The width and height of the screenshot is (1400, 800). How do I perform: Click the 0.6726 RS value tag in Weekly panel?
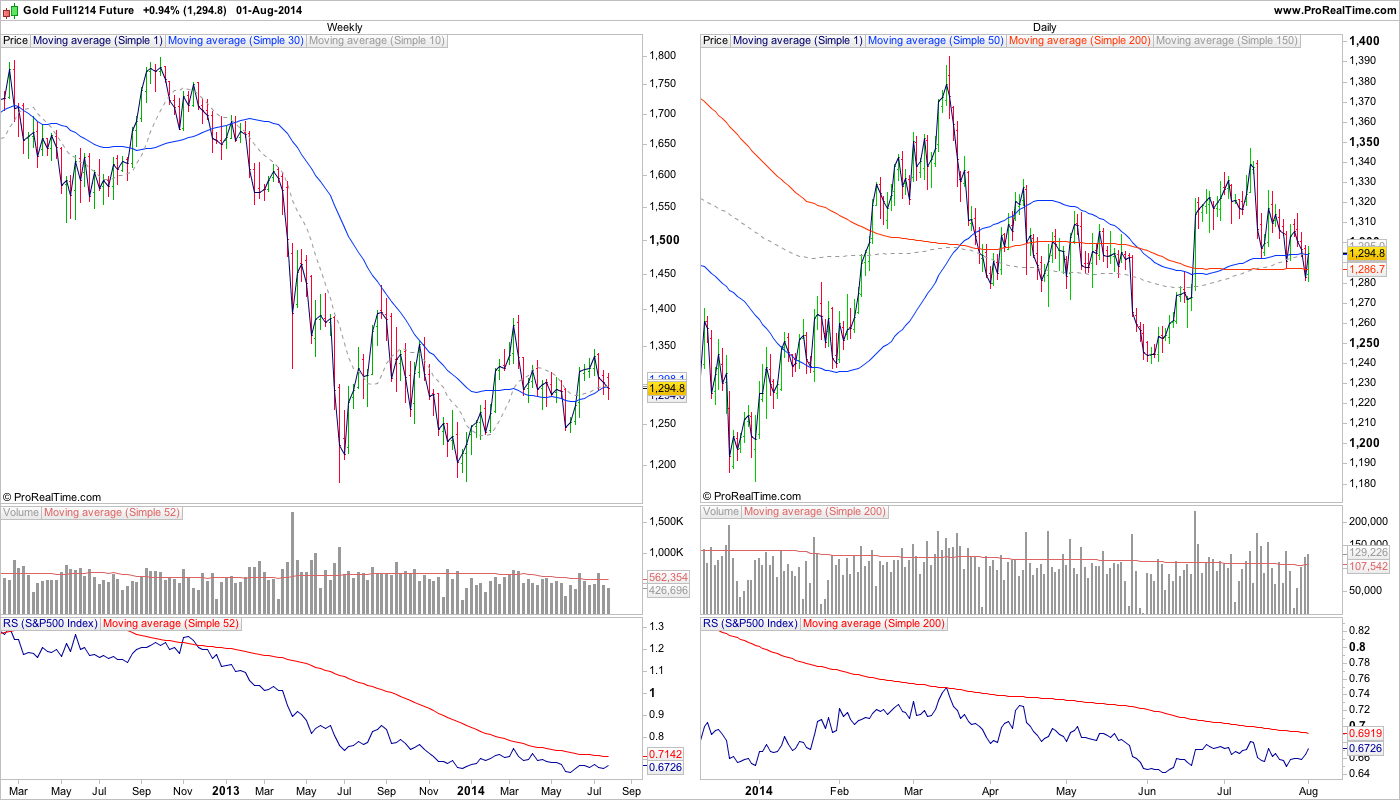(664, 767)
